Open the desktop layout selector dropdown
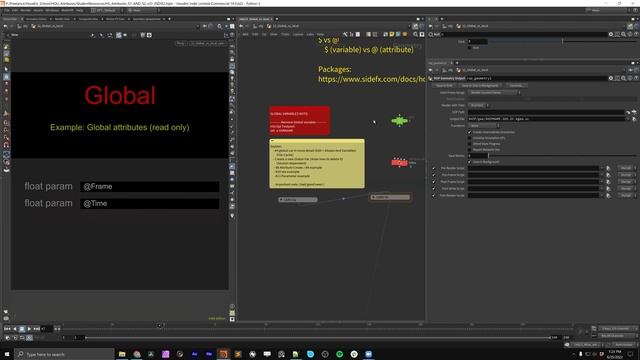The width and height of the screenshot is (640, 360). [107, 10]
